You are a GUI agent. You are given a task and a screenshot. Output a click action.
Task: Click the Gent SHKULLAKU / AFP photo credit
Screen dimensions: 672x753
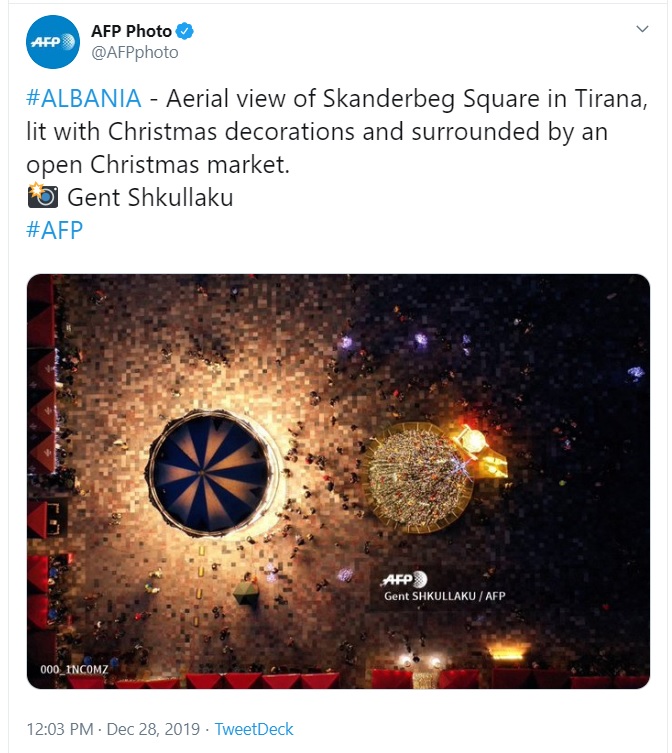click(x=443, y=596)
